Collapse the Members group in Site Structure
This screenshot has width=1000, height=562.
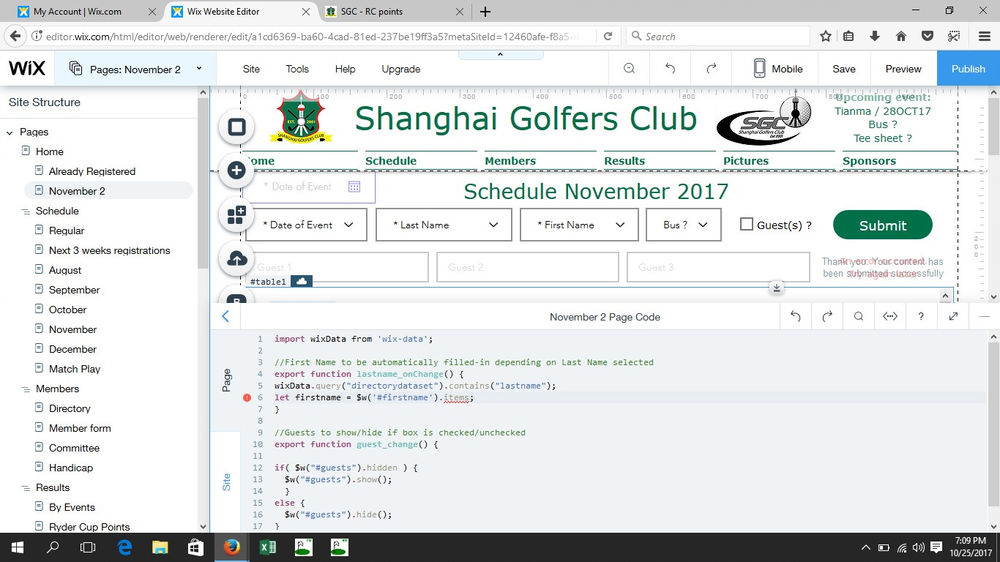26,389
